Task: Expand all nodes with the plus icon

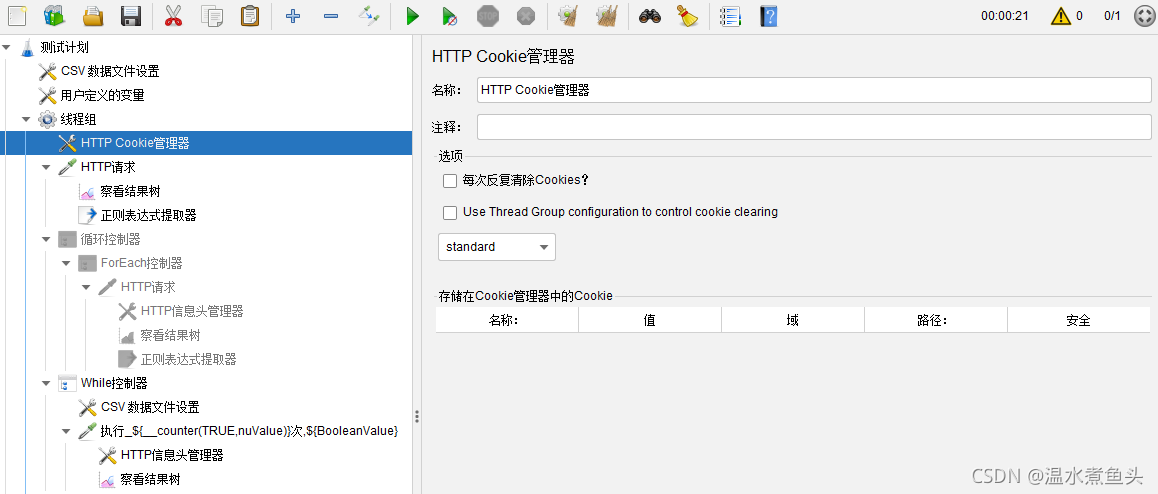Action: [x=292, y=15]
